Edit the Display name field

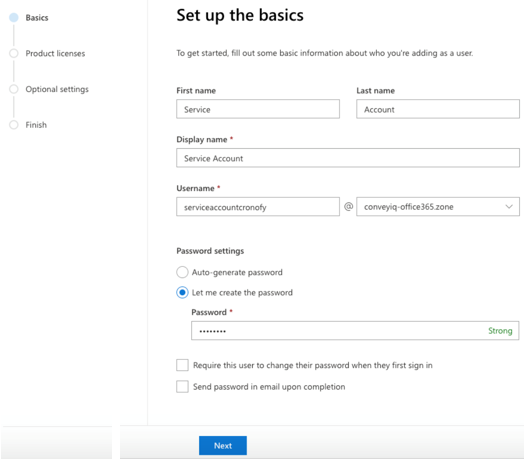(x=348, y=158)
